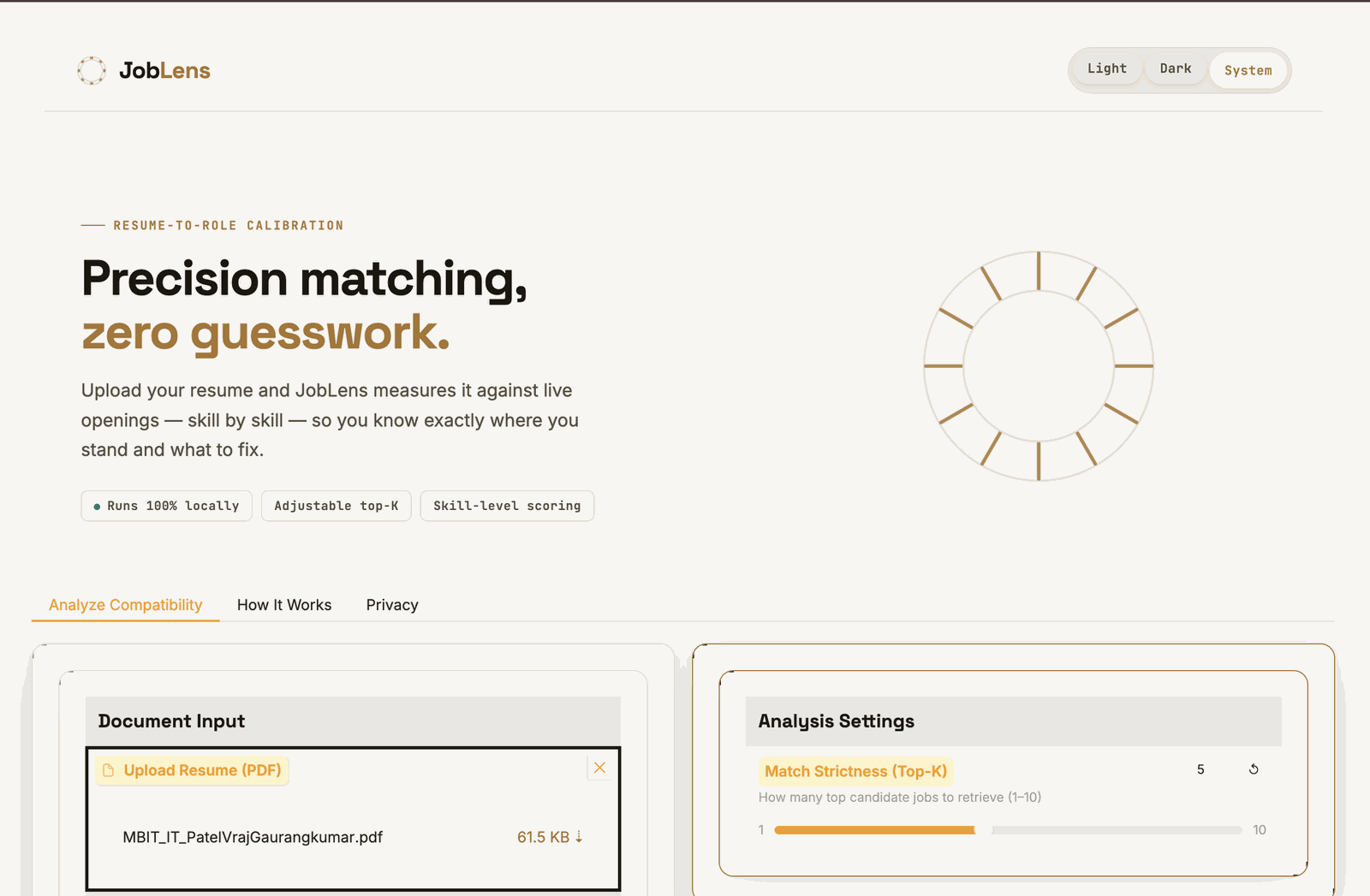
Task: Open the Analyze Compatibility tab
Action: (126, 605)
